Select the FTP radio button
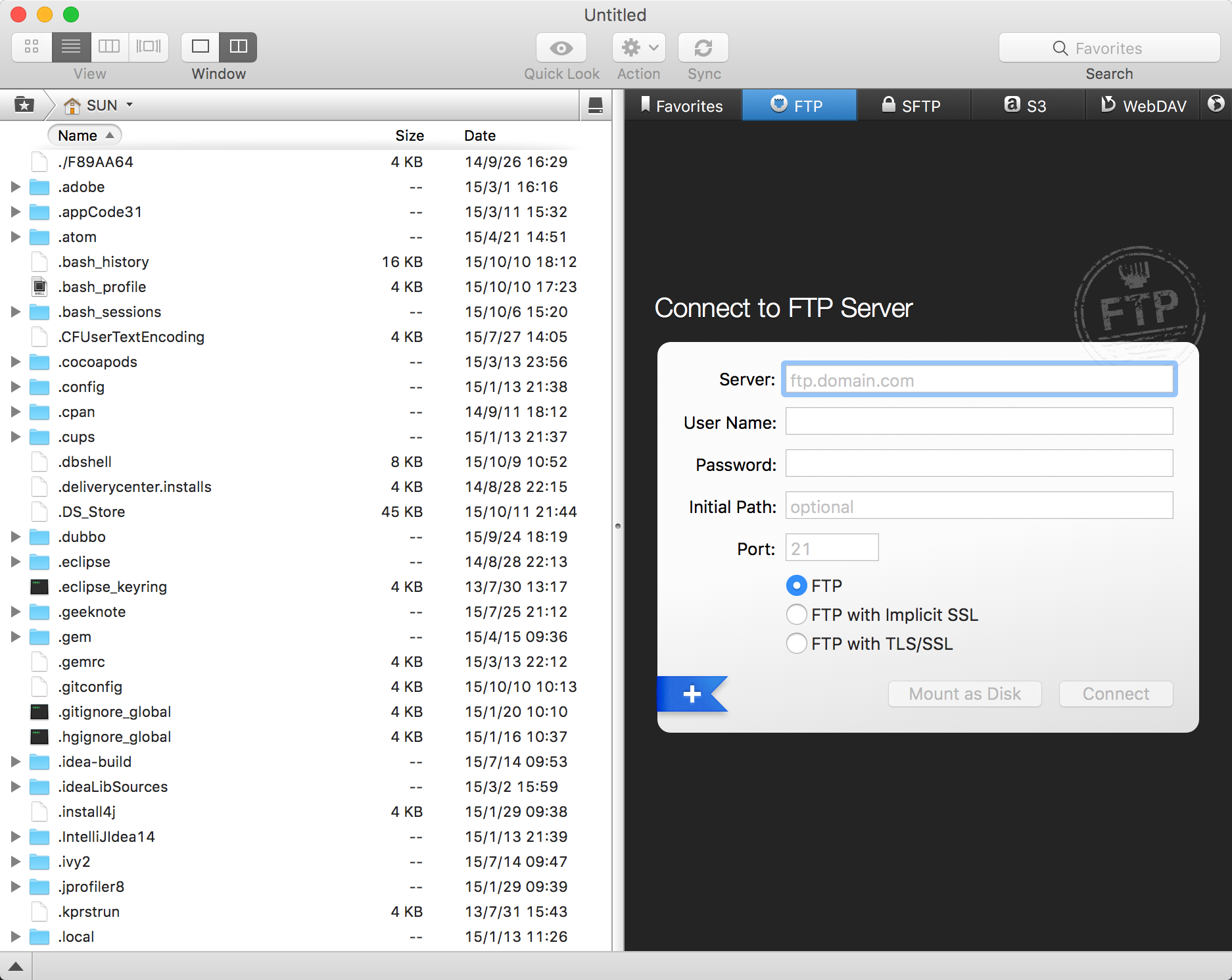1232x980 pixels. (x=796, y=585)
